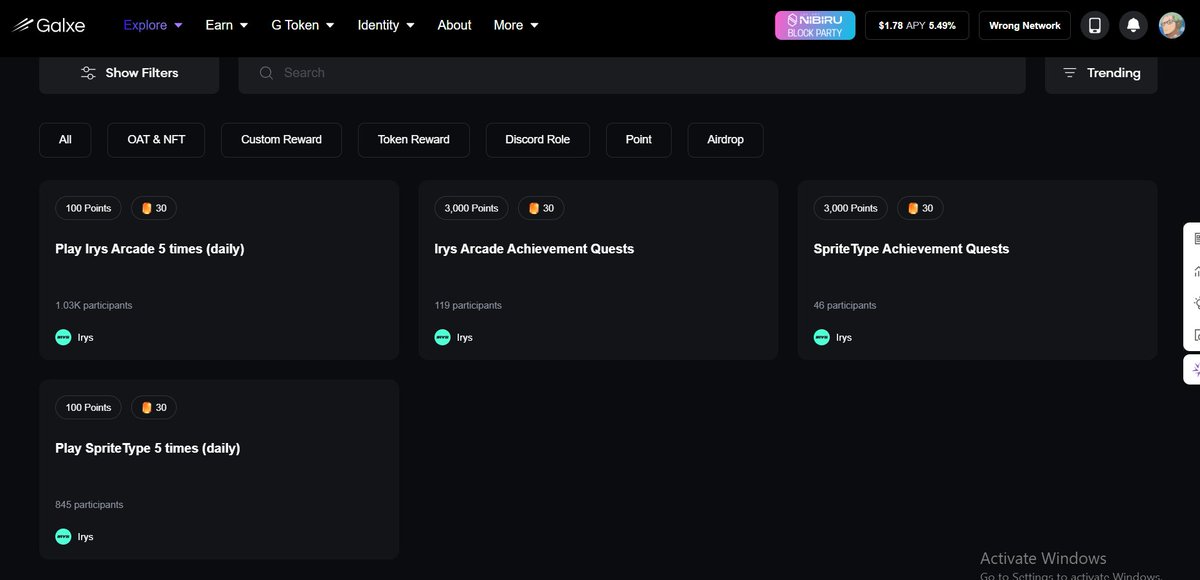Click the Galxe logo

point(49,25)
